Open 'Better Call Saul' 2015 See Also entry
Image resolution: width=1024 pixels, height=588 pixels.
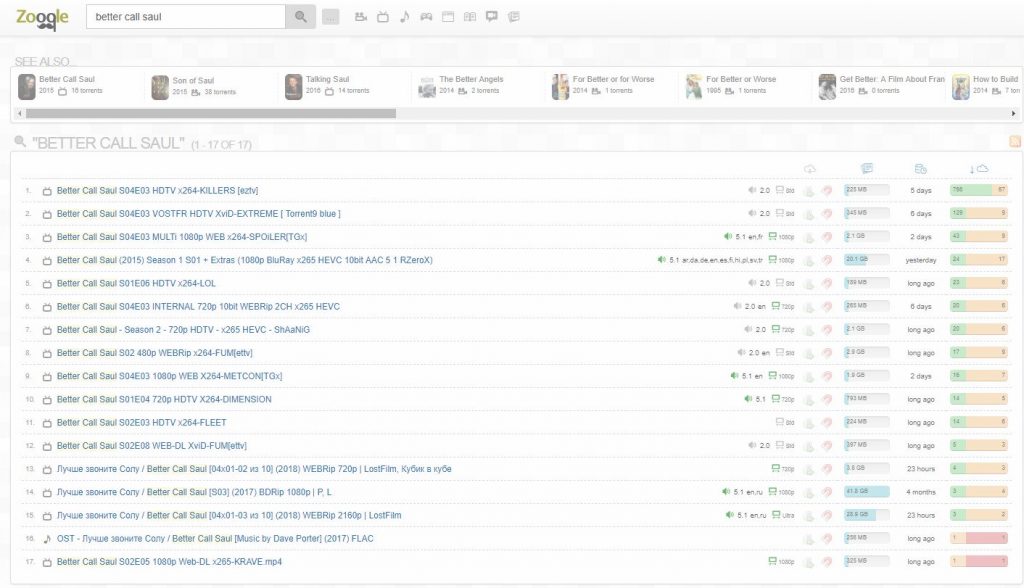point(67,80)
